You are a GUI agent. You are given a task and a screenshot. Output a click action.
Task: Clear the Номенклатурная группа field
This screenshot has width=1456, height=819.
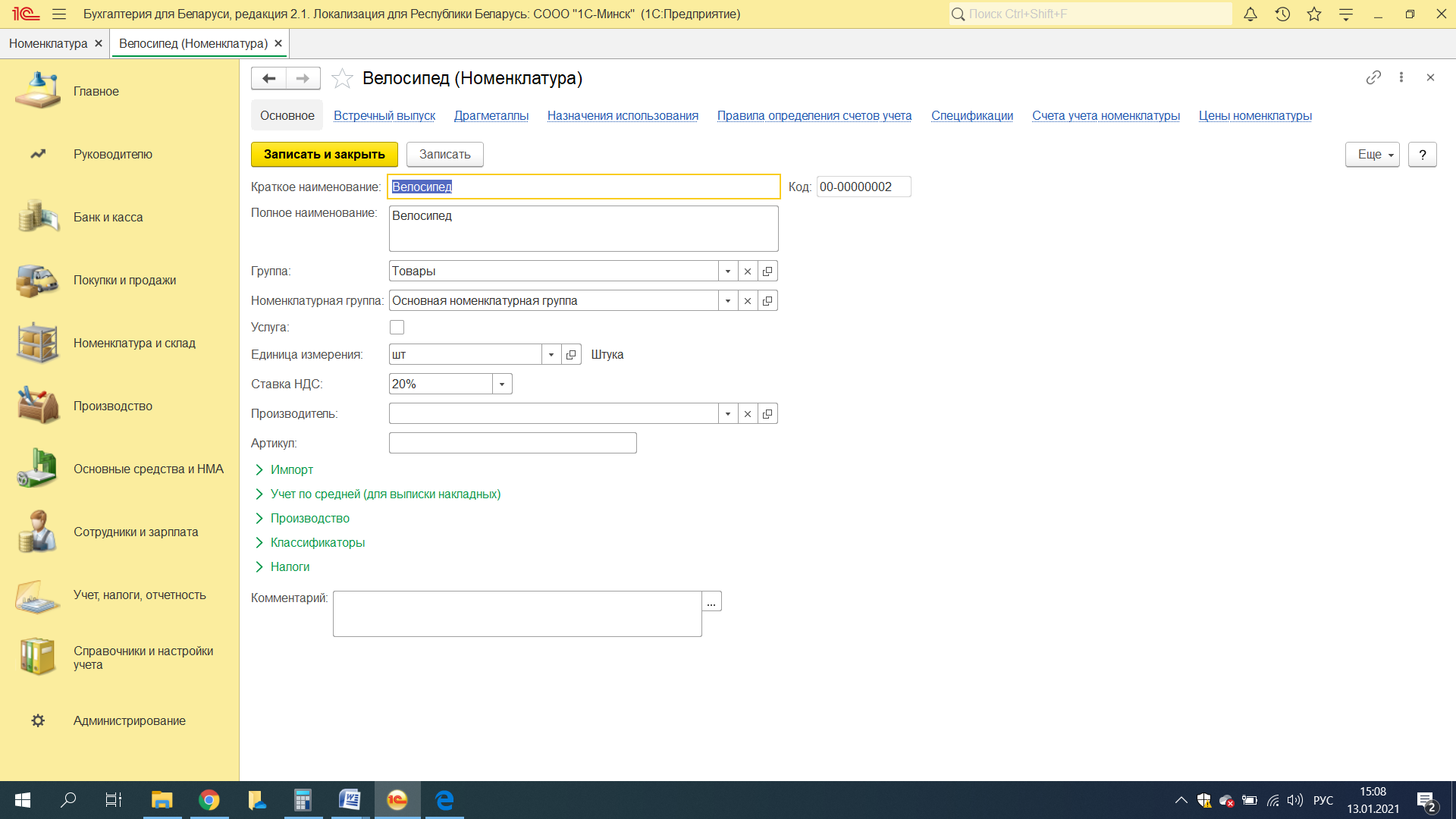tap(748, 300)
